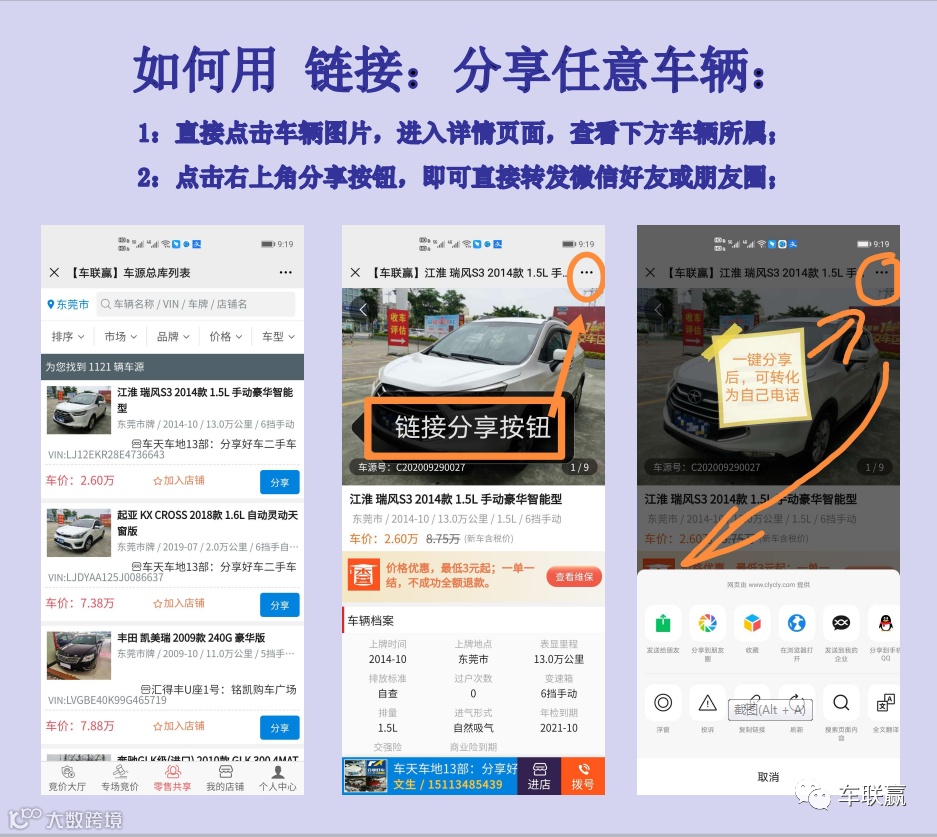The width and height of the screenshot is (937, 837).
Task: Expand the 排序 sort dropdown
Action: coord(68,336)
